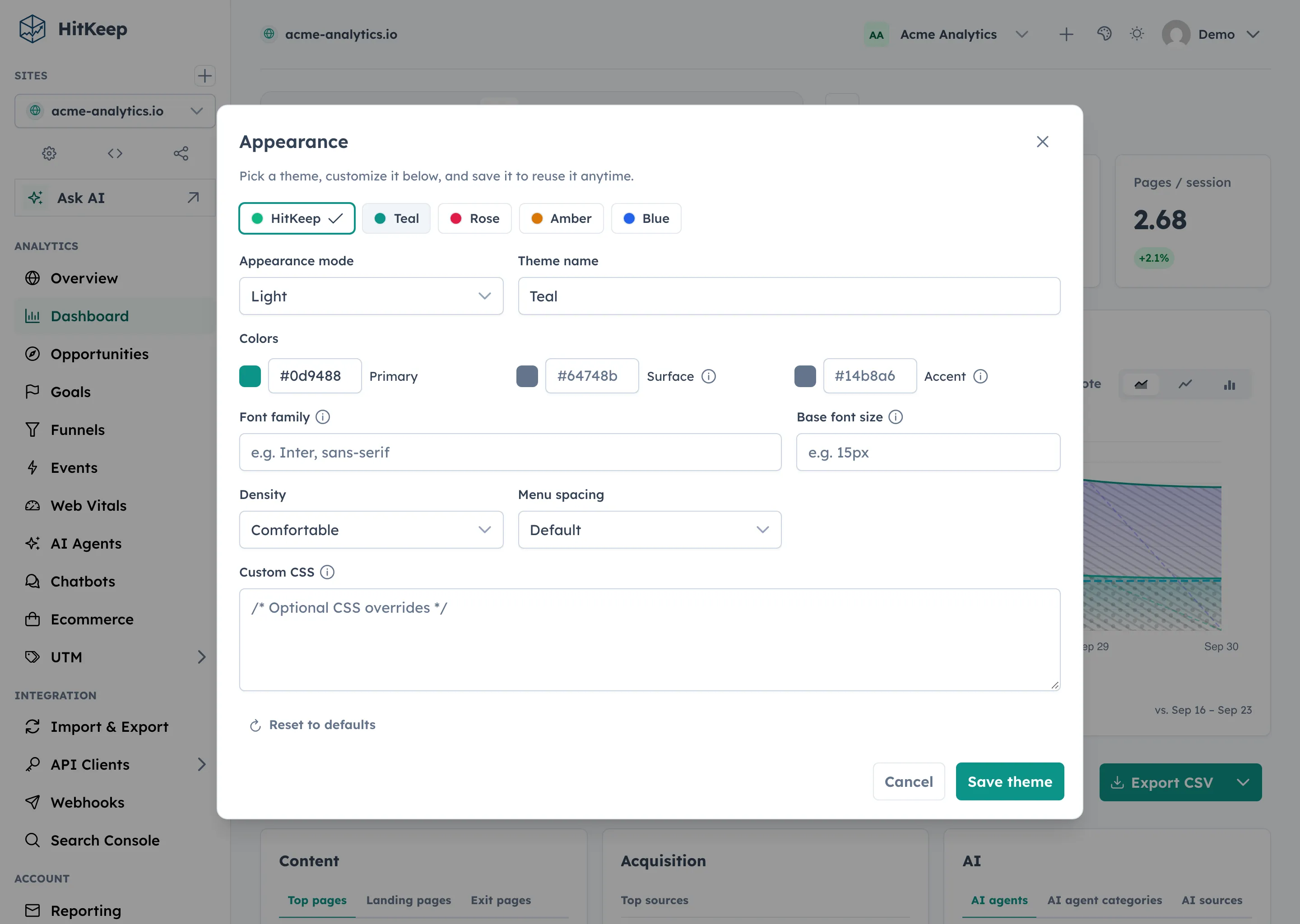Select the Rose theme preset
This screenshot has height=924, width=1300.
(x=475, y=218)
